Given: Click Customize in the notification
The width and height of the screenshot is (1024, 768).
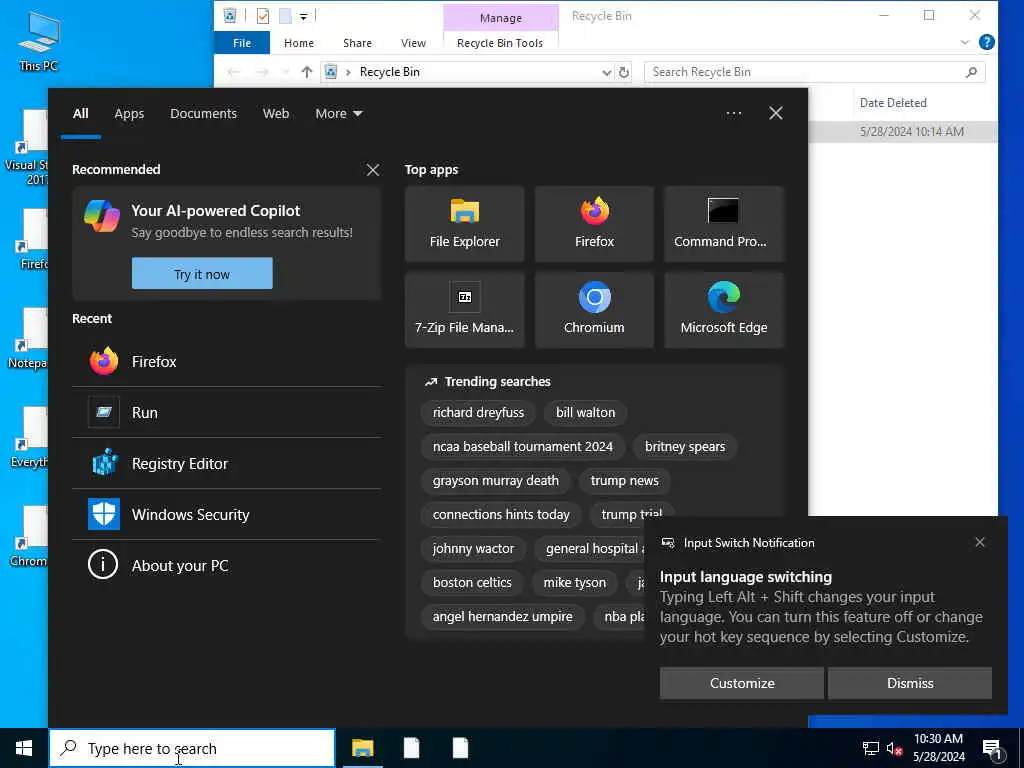Looking at the screenshot, I should pos(742,683).
